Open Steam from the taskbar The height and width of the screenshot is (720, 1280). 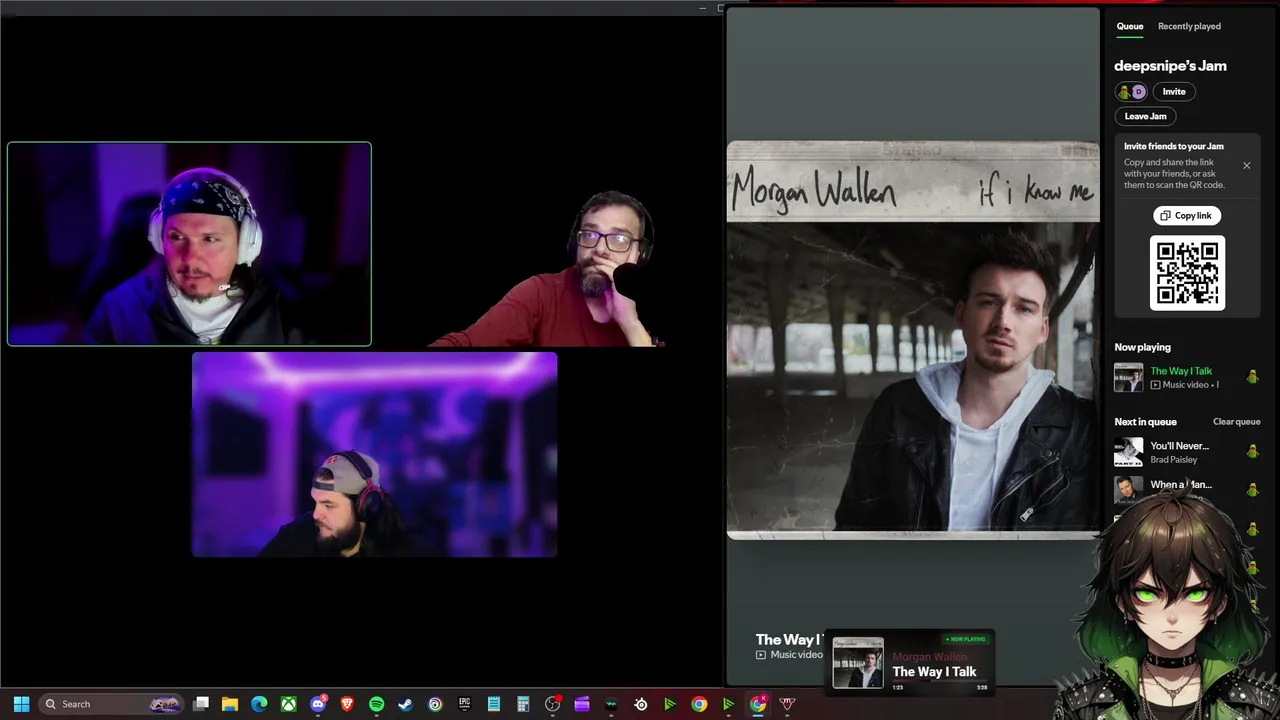405,704
